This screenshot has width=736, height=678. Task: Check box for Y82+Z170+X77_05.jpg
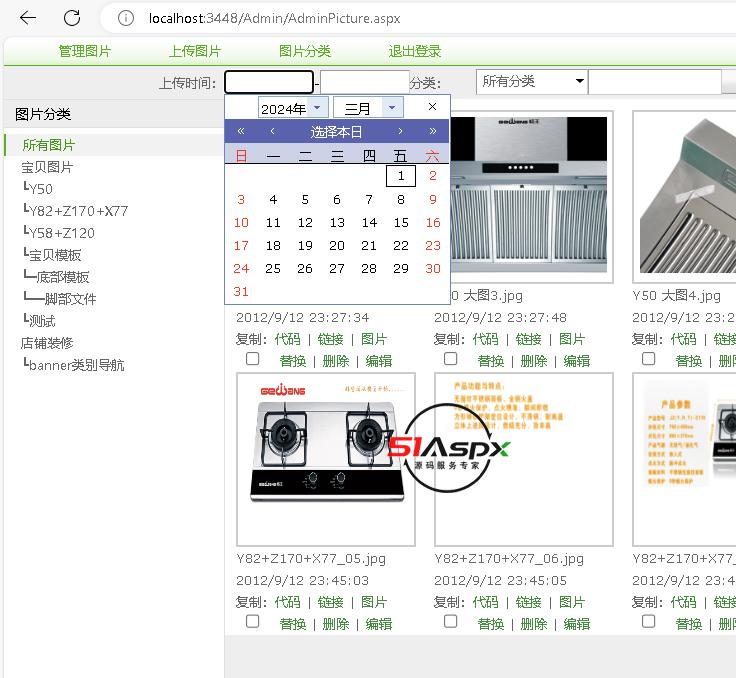coord(253,622)
